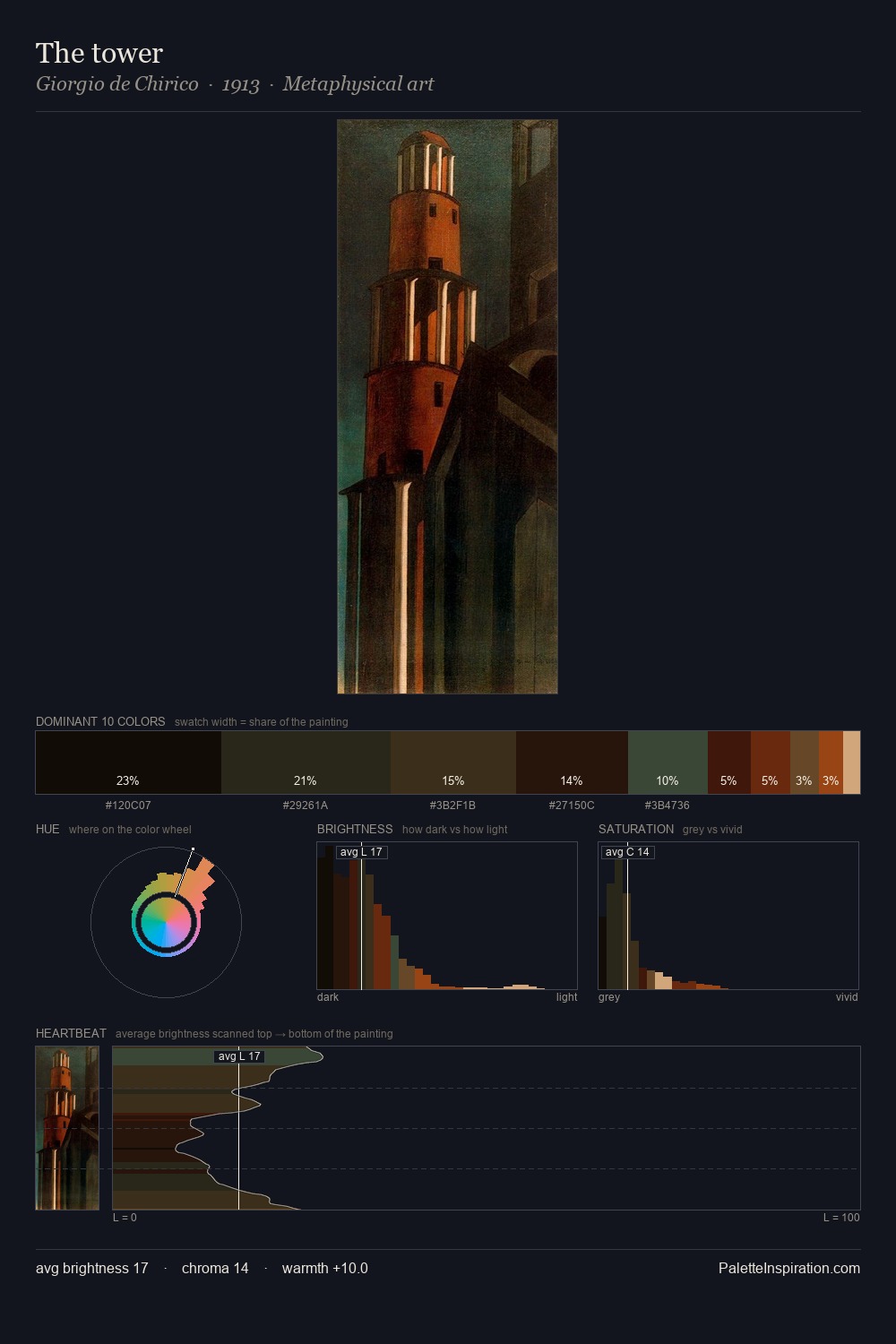Click the small painting thumbnail beside Heartbeat graph

click(x=67, y=1128)
